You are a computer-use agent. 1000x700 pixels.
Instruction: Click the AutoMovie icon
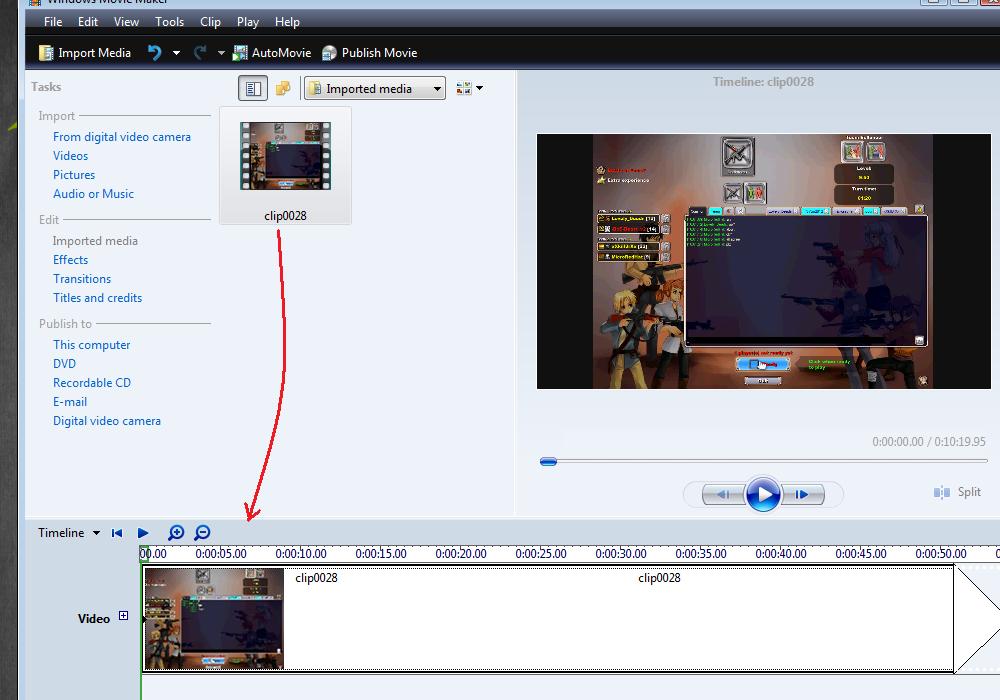pos(240,53)
